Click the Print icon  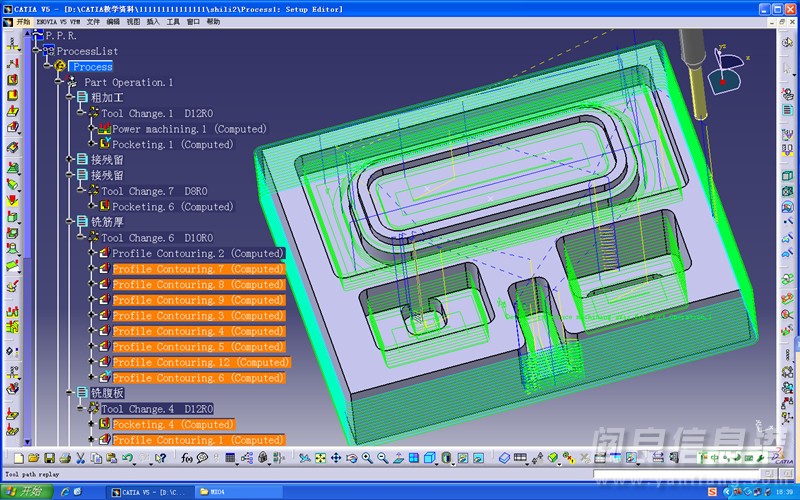point(65,458)
